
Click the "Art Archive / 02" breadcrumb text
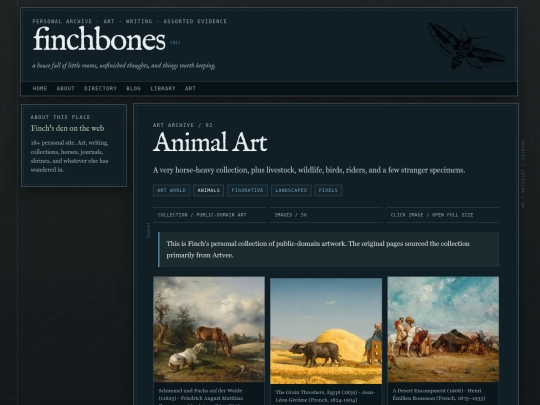(x=183, y=125)
